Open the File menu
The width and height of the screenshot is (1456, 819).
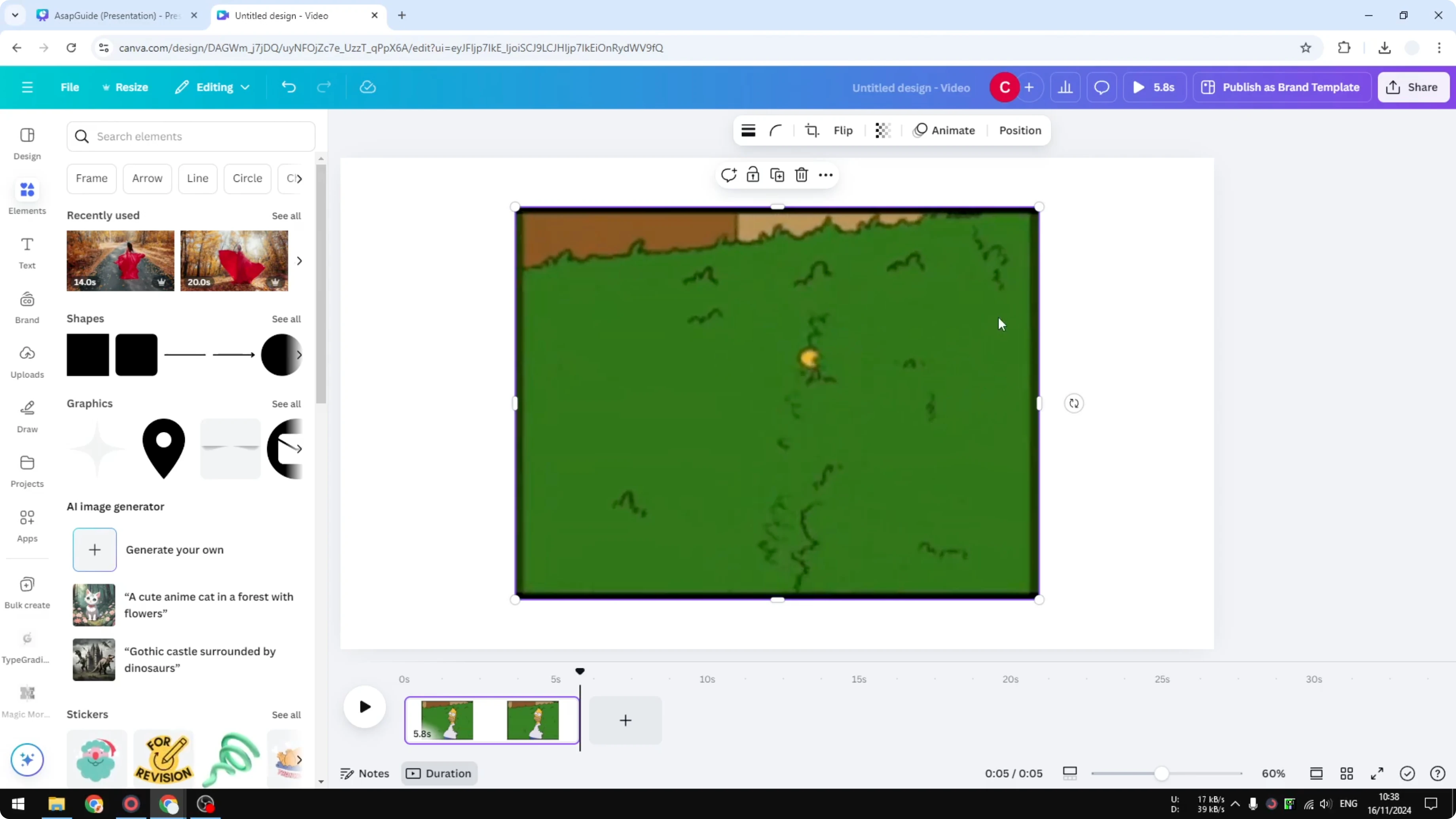click(x=70, y=87)
